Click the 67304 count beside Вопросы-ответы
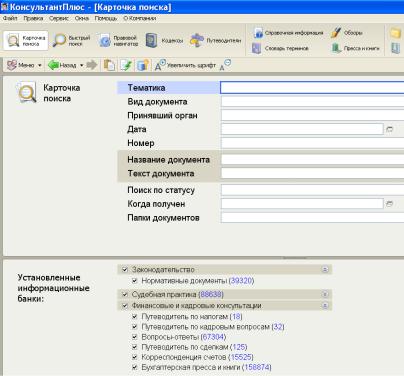Image resolution: width=404 pixels, height=376 pixels. click(x=213, y=337)
